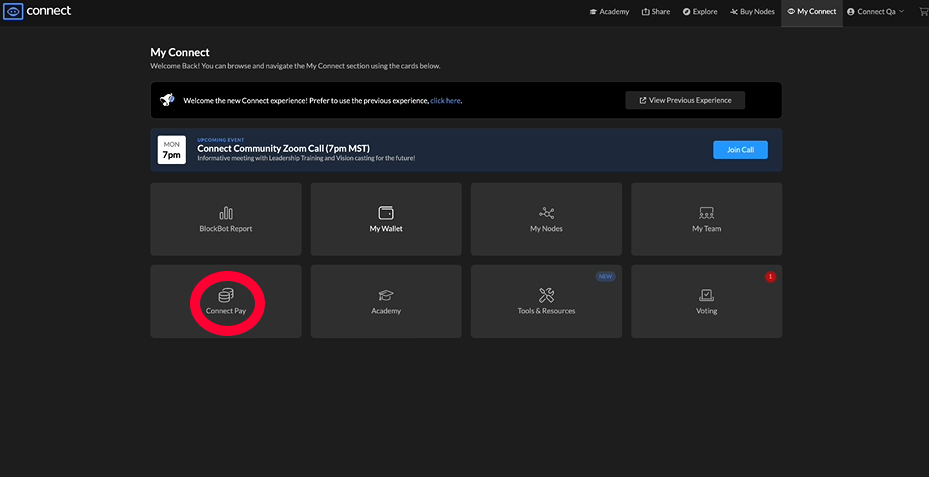
Task: Open the Share nav menu item
Action: [656, 12]
